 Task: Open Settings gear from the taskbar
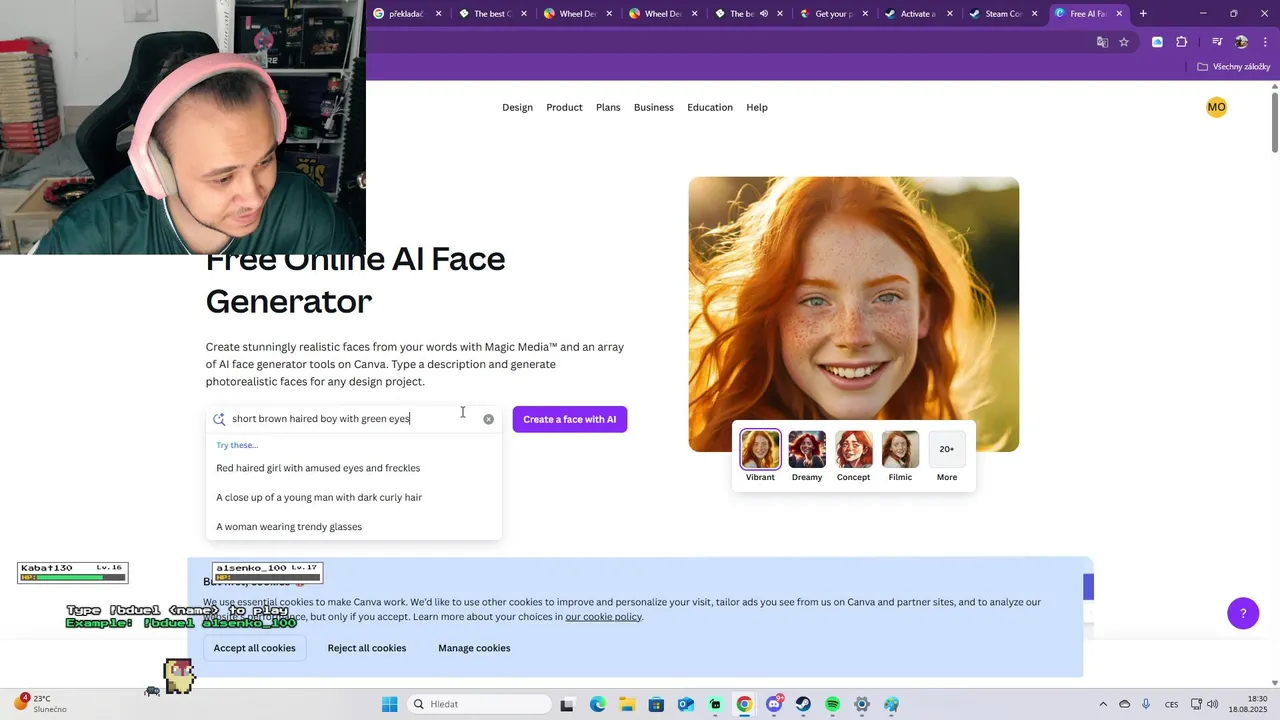[862, 704]
